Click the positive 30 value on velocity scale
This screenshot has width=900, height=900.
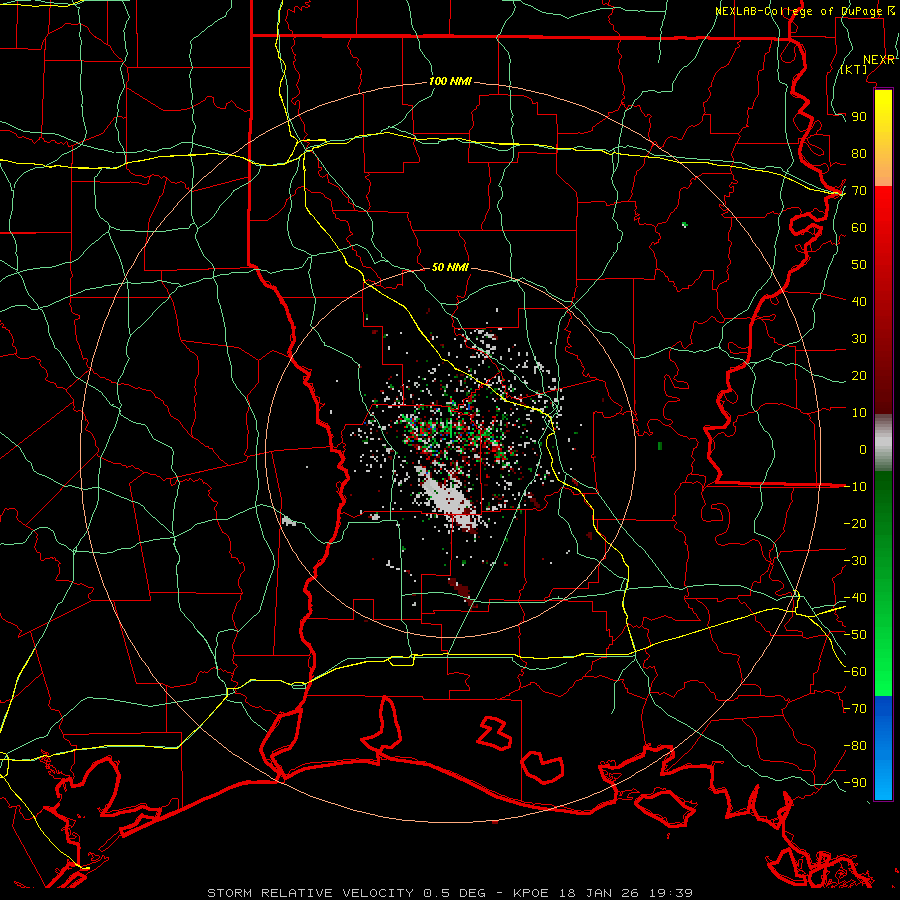pyautogui.click(x=859, y=339)
